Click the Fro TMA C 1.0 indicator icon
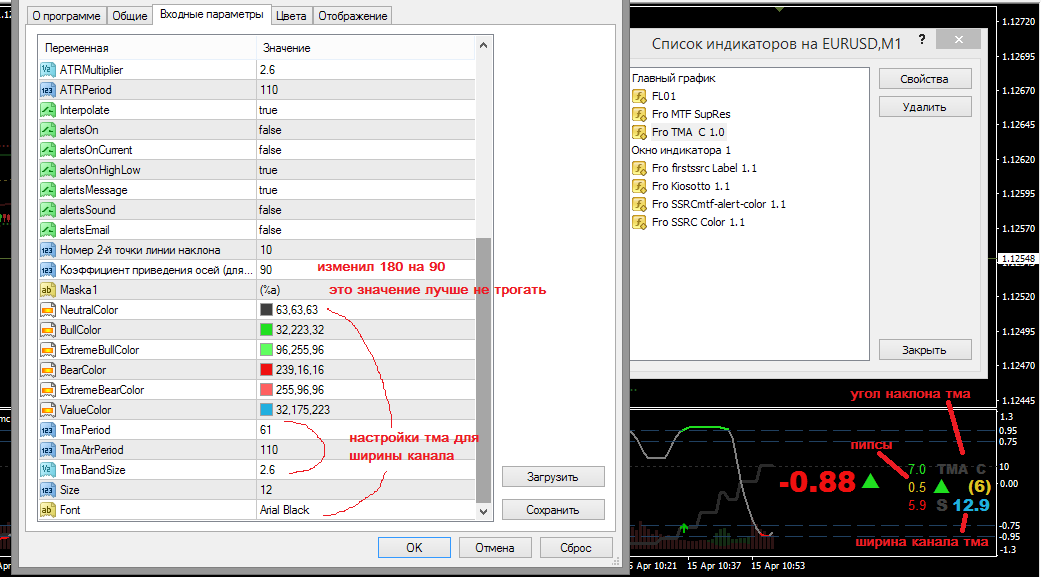Viewport: 1041px width, 577px height. pyautogui.click(x=639, y=132)
